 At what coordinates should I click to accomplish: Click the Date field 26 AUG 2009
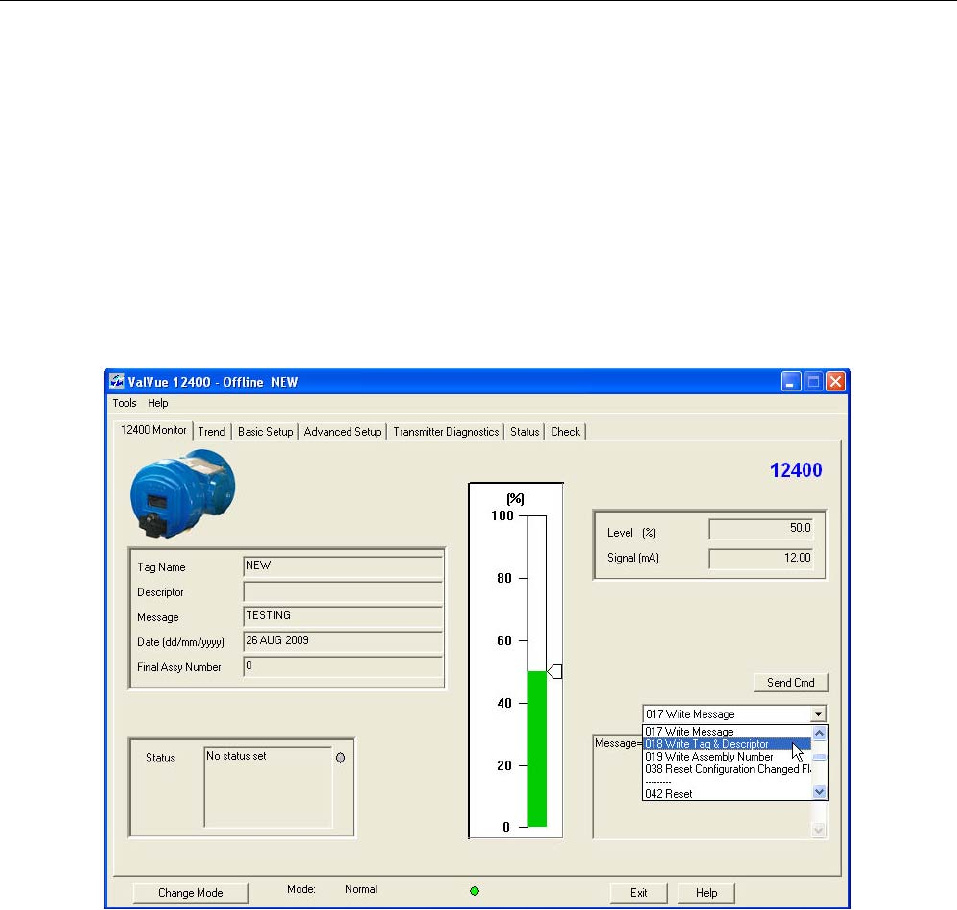343,641
